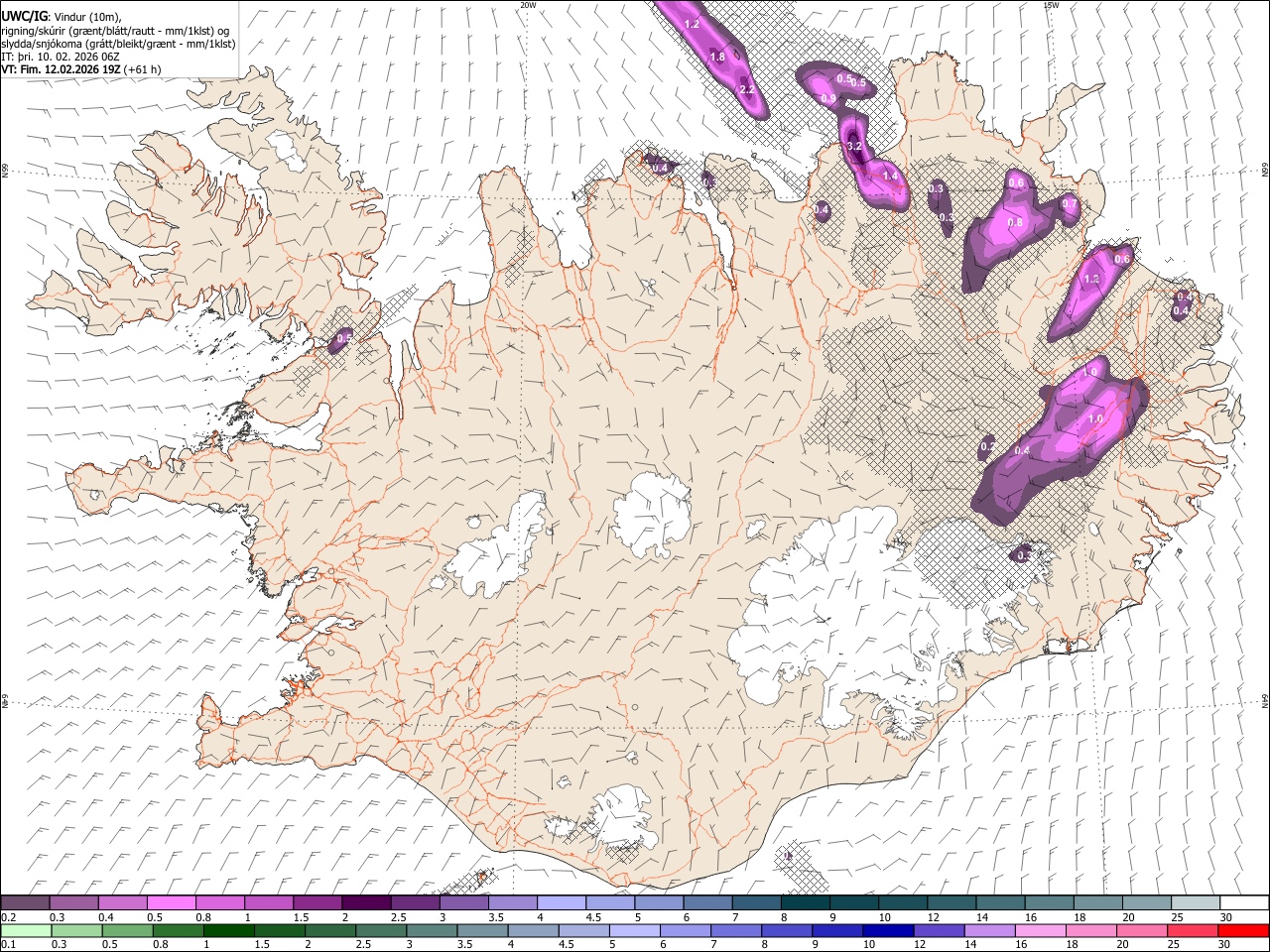Click the '20W' longitude label
This screenshot has height=952, width=1270.
[528, 5]
